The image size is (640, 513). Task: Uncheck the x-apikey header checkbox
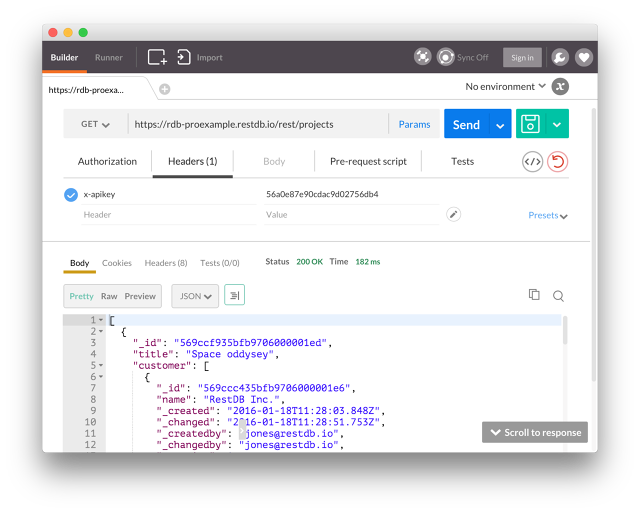point(71,195)
